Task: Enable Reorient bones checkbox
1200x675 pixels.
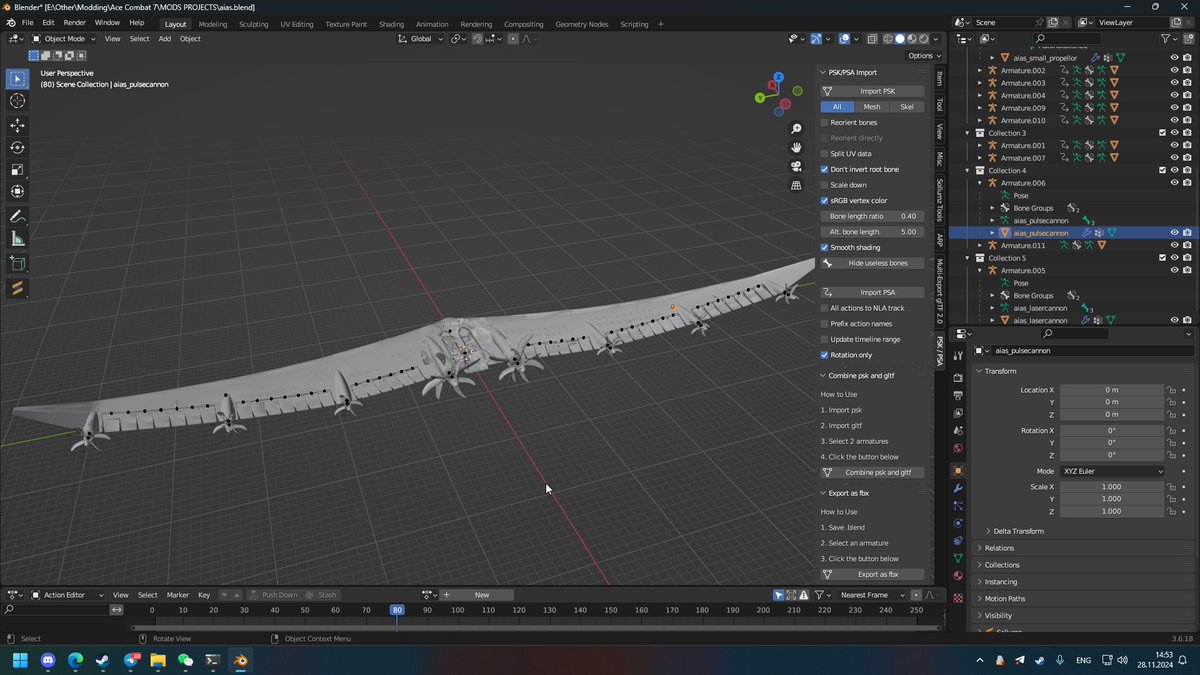Action: [824, 122]
